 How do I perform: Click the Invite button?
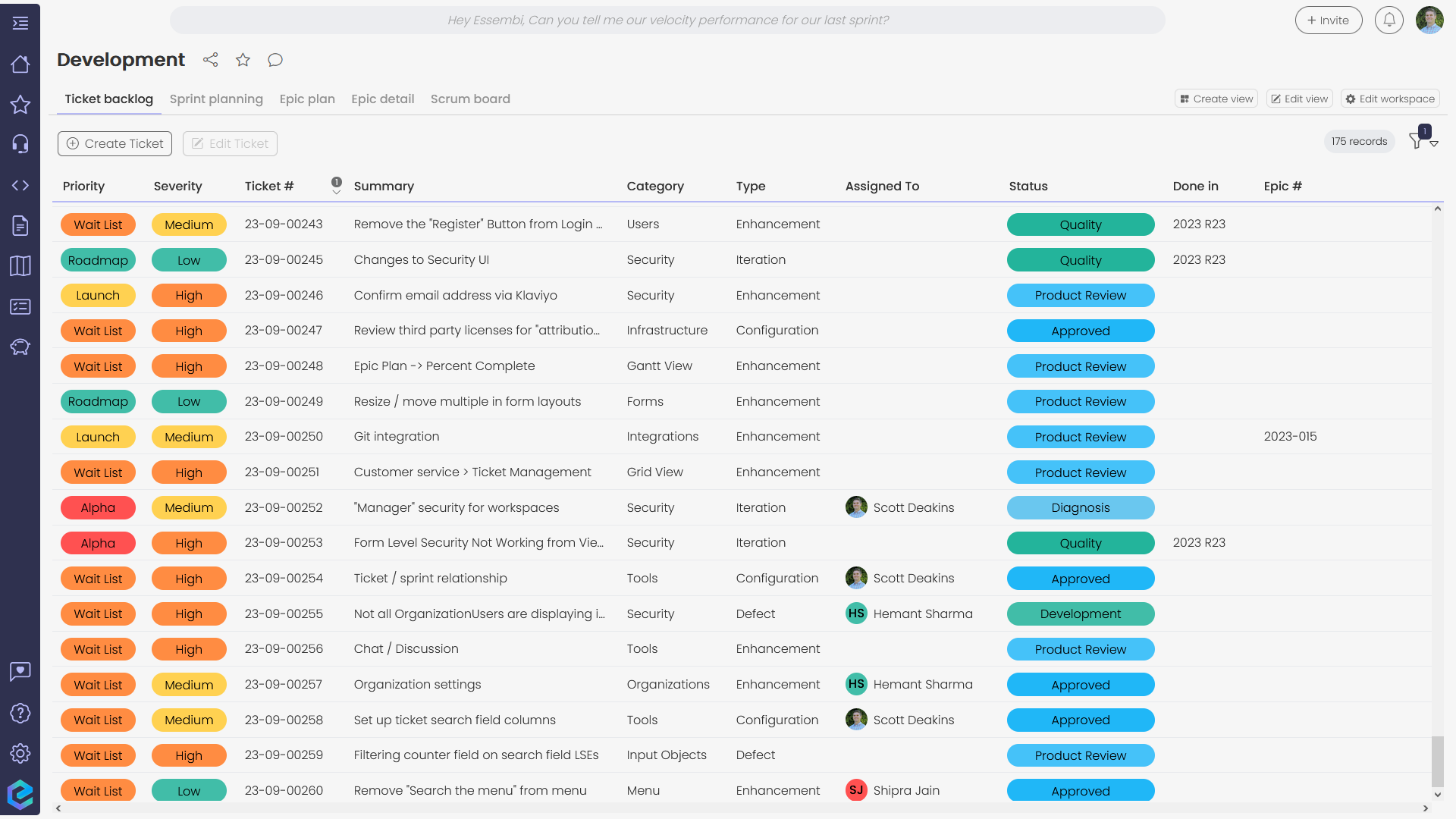pyautogui.click(x=1328, y=20)
